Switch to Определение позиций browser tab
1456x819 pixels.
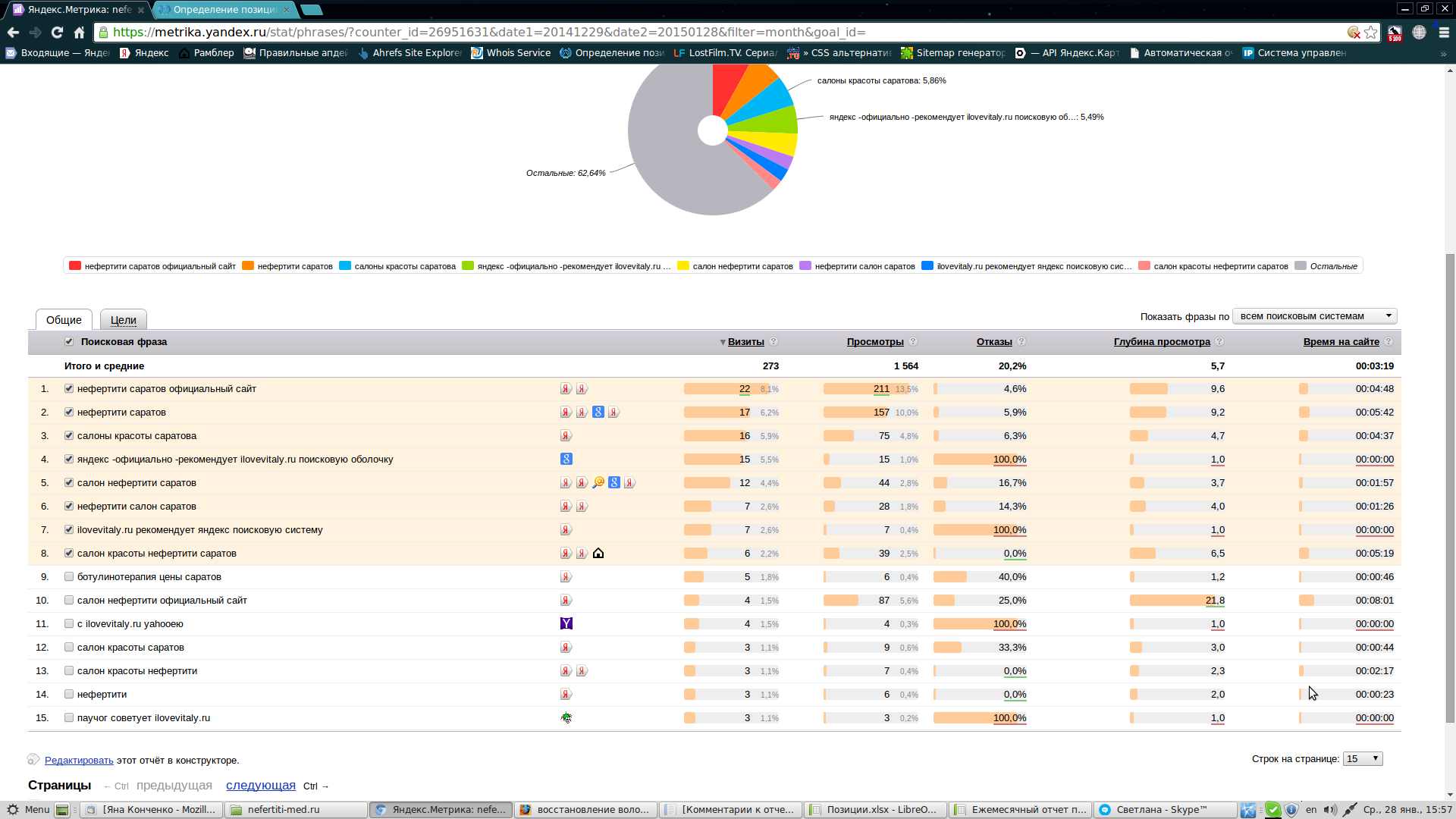pyautogui.click(x=224, y=10)
